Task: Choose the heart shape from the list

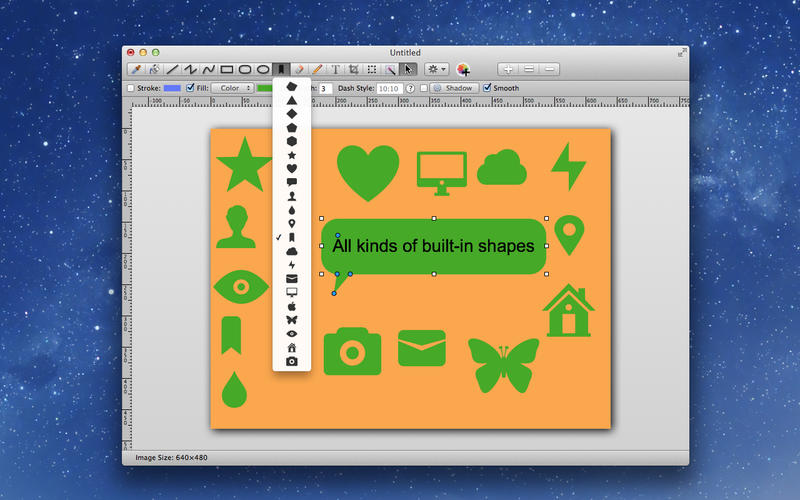Action: pos(292,169)
